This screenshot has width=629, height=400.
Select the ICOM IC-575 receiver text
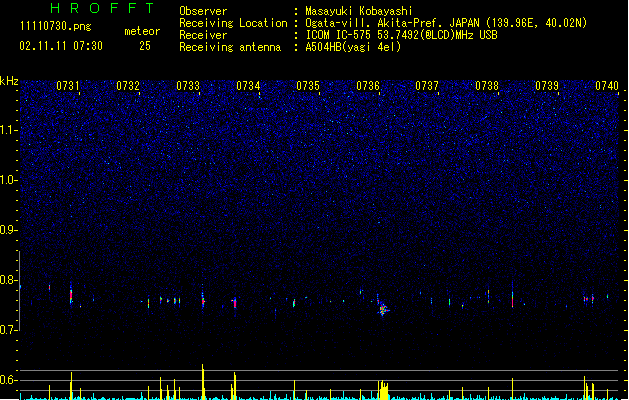401,35
